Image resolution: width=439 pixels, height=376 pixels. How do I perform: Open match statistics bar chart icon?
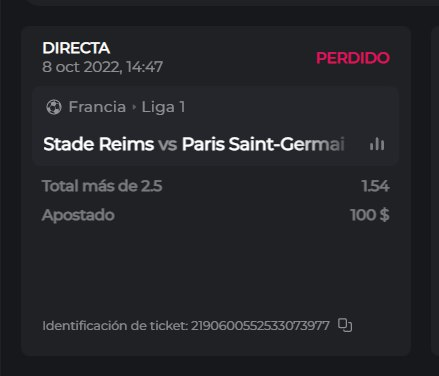tap(377, 144)
